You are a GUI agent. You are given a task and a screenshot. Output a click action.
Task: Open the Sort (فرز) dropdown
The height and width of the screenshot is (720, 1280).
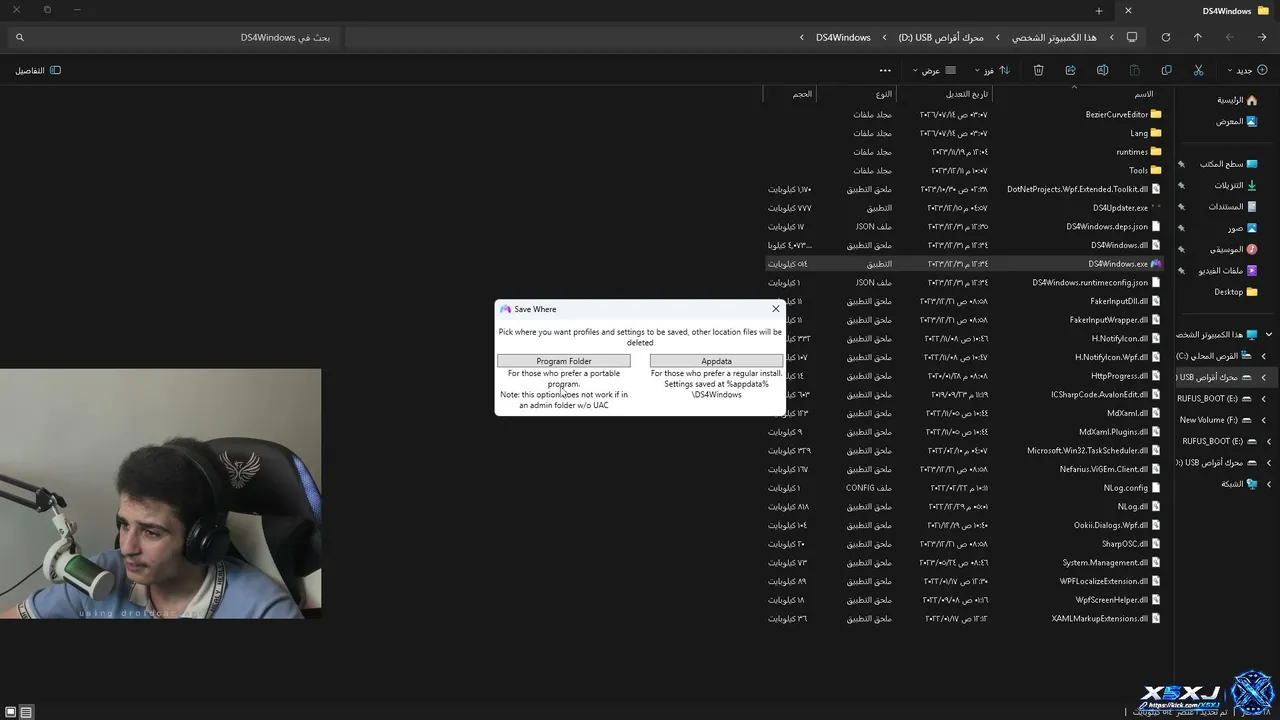(994, 70)
